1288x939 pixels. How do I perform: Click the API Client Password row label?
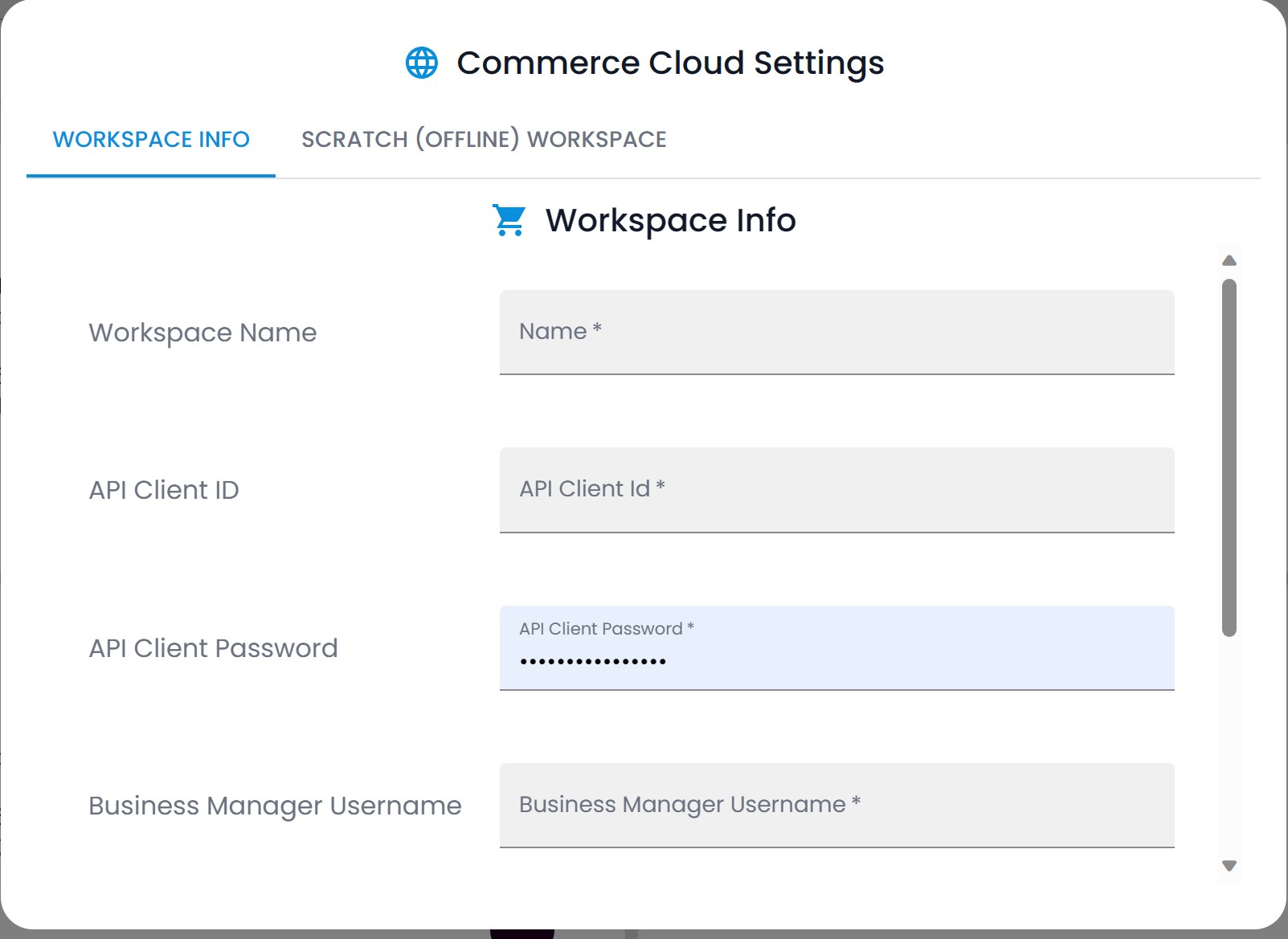[x=213, y=648]
